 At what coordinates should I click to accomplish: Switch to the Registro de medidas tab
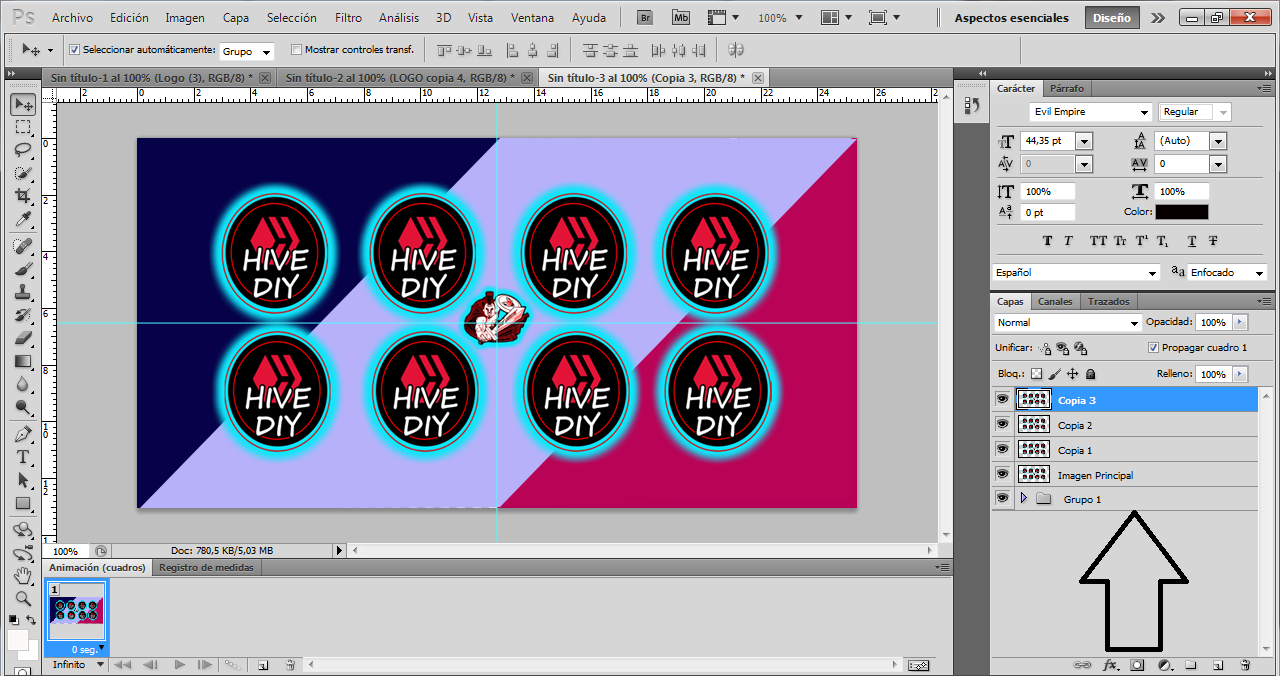(x=206, y=567)
